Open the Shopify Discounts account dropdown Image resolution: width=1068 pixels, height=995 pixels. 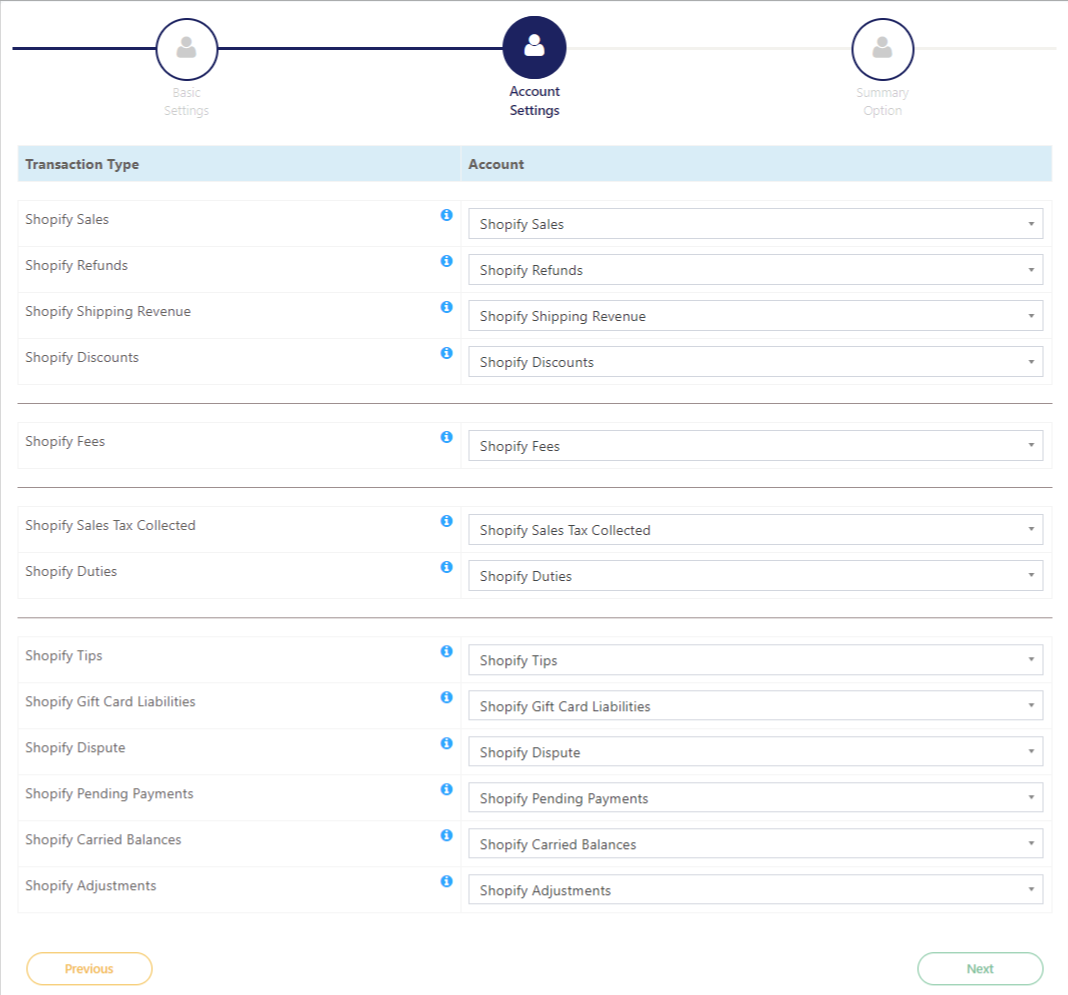(755, 362)
